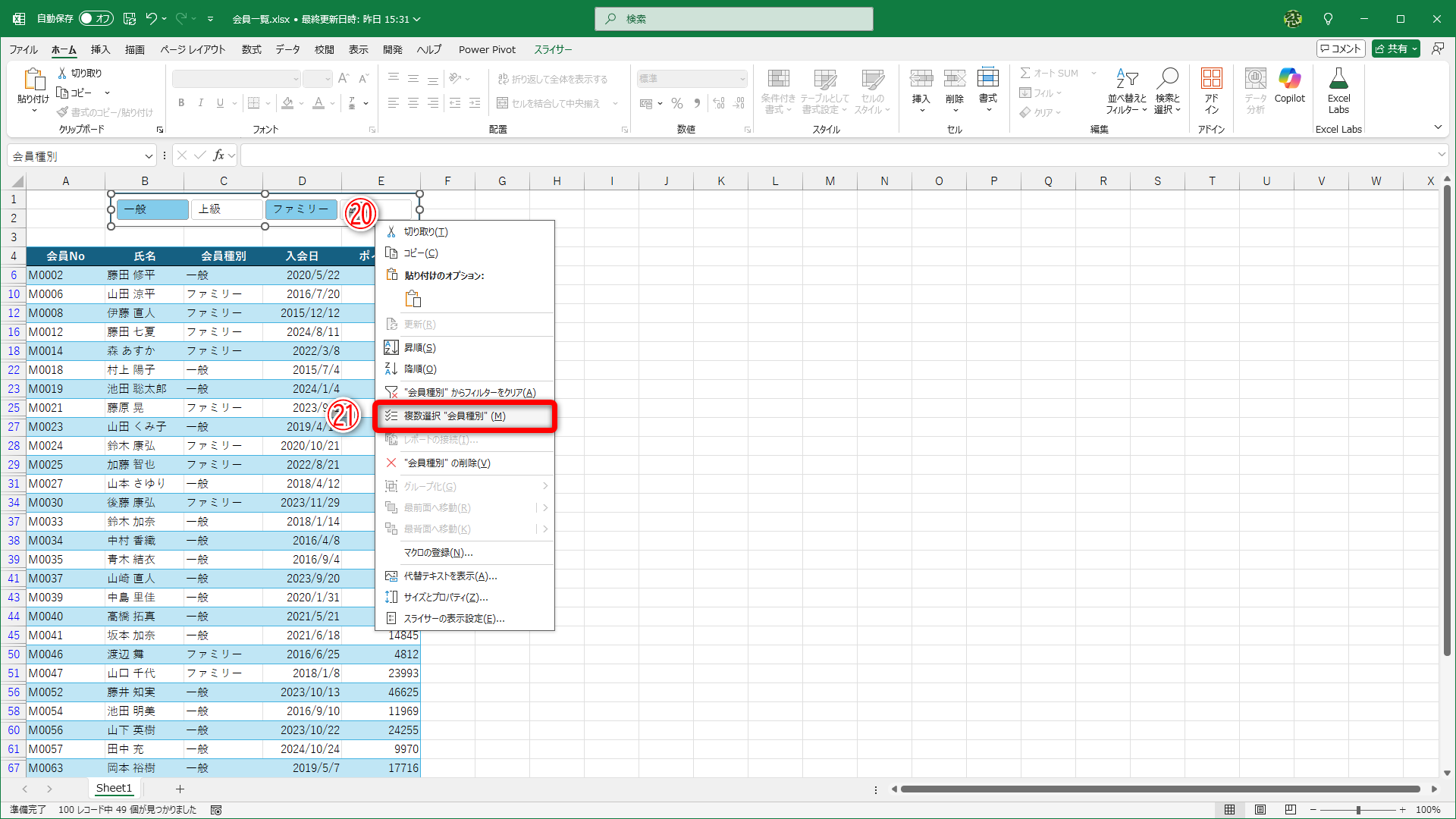Viewport: 1456px width, 819px height.
Task: Toggle the ファミリー slicer button
Action: 301,209
